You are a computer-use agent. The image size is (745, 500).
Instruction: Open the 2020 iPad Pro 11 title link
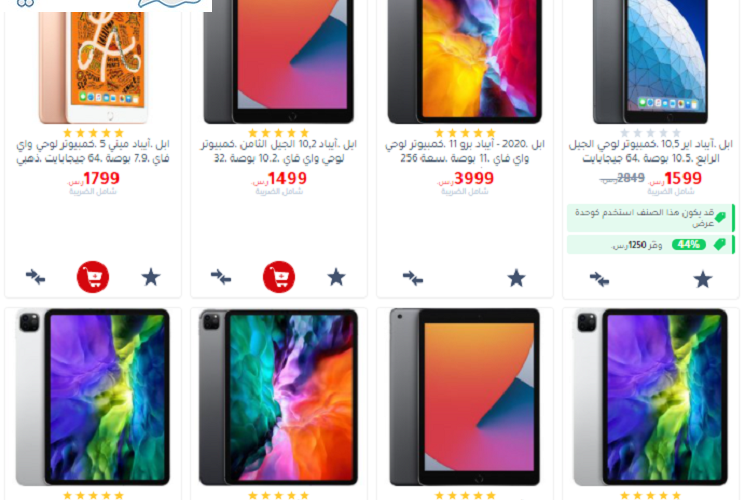(x=465, y=151)
